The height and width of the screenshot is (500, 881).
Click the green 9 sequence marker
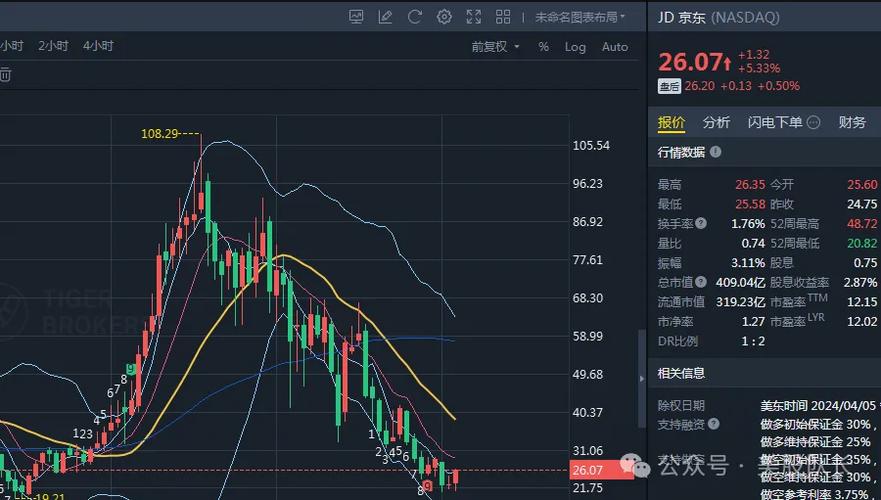[x=130, y=369]
